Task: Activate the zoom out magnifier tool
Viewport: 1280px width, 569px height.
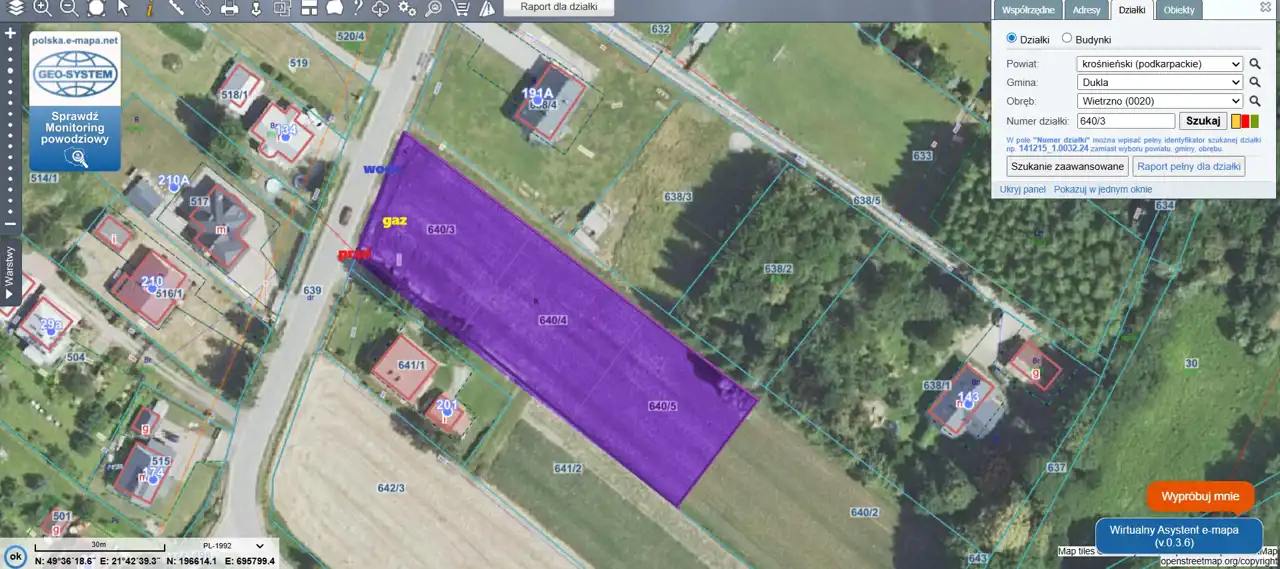Action: (x=68, y=9)
